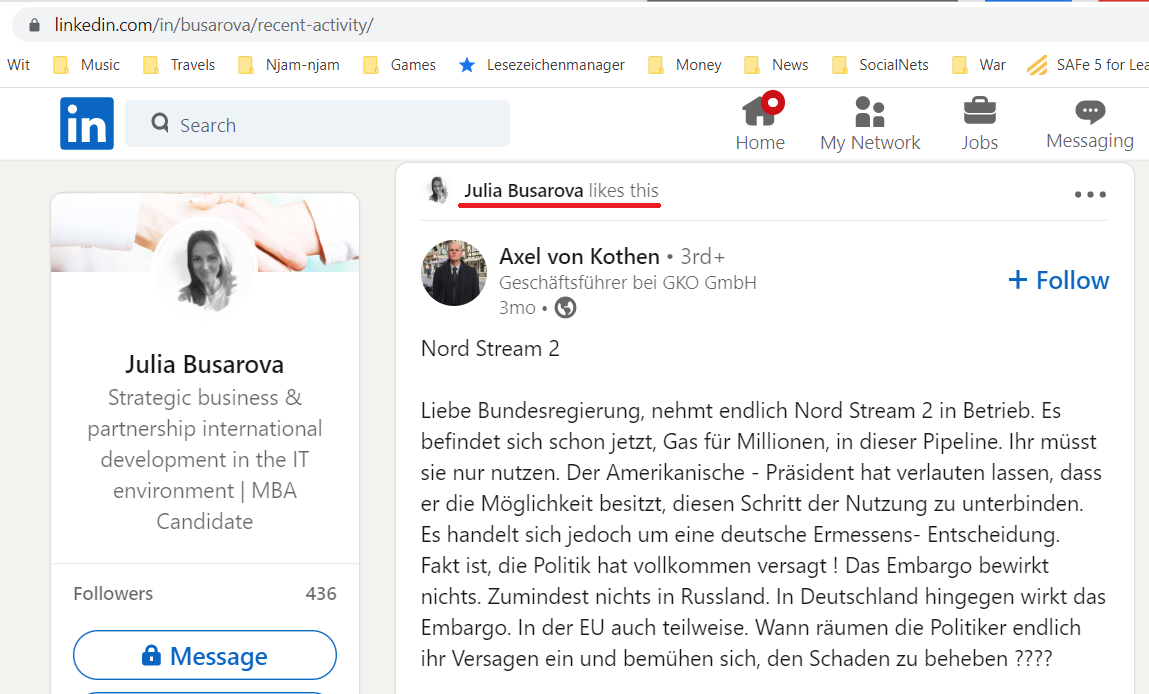Open the Games bookmarks folder
The height and width of the screenshot is (694, 1149).
click(399, 64)
